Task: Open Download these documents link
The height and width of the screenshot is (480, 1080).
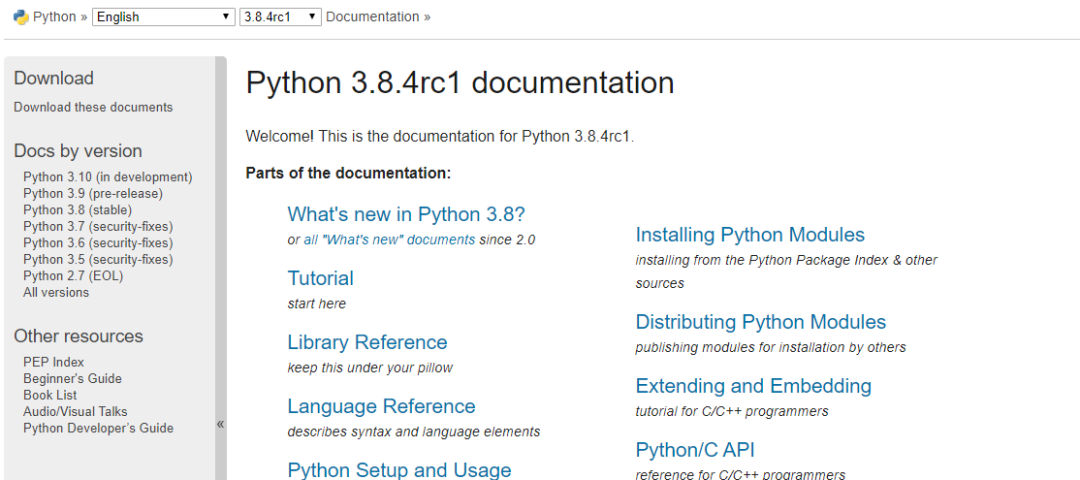Action: [x=93, y=107]
